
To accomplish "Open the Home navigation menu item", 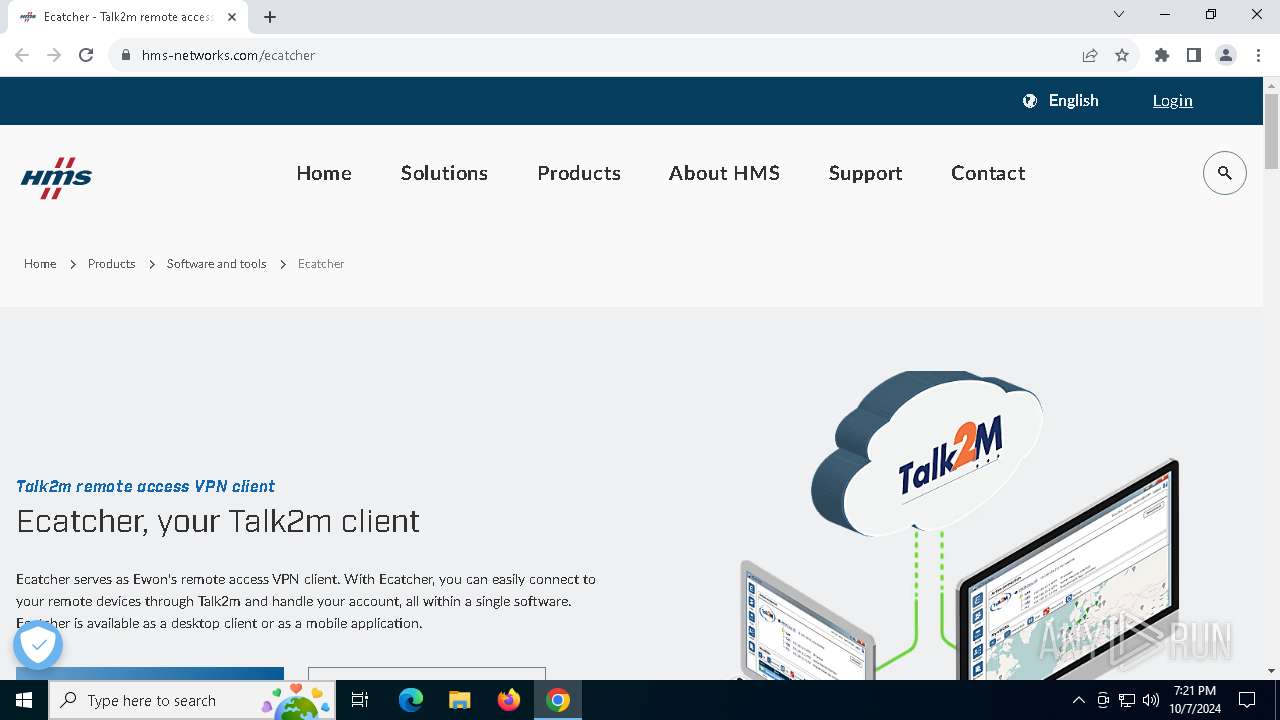I will [324, 173].
